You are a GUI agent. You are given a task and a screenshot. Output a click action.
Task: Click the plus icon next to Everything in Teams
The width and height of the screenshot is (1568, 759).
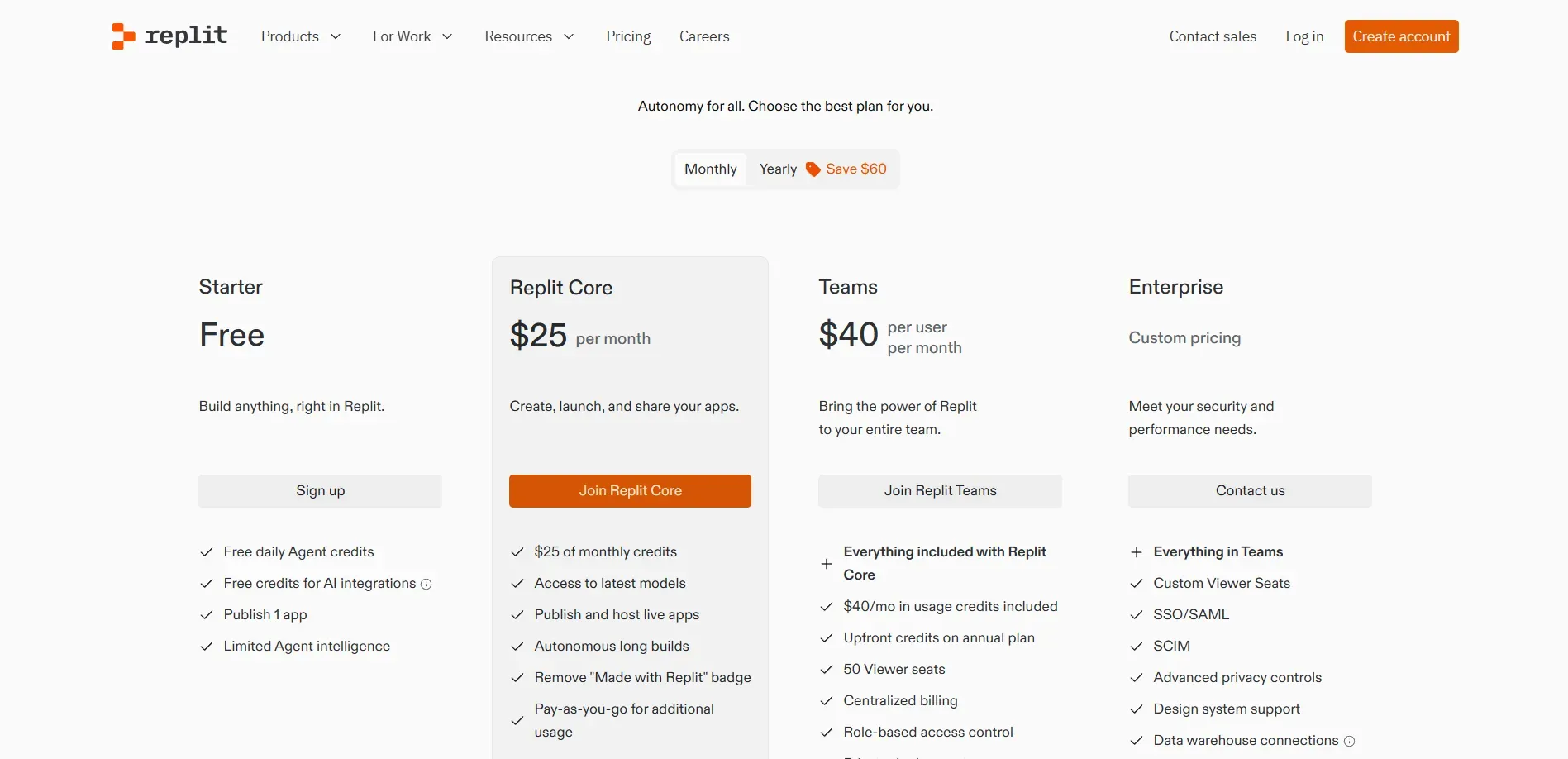[1135, 551]
